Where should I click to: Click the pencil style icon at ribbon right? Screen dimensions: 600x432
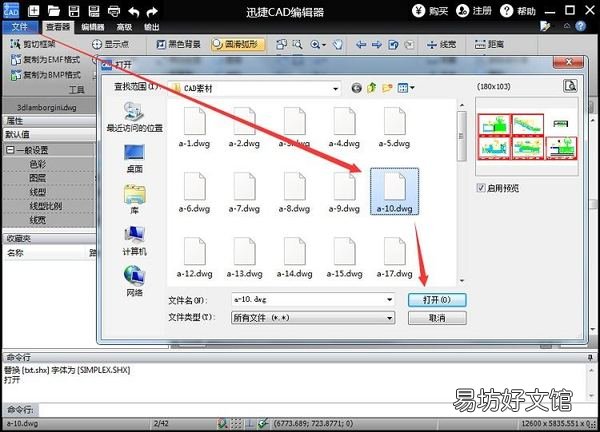545,26
